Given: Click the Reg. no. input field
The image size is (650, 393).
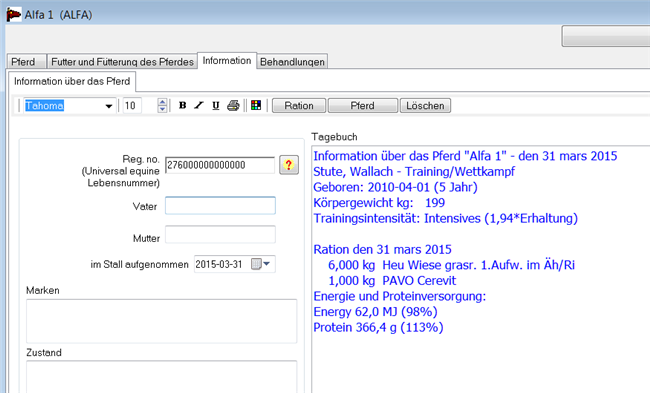Looking at the screenshot, I should pos(220,165).
